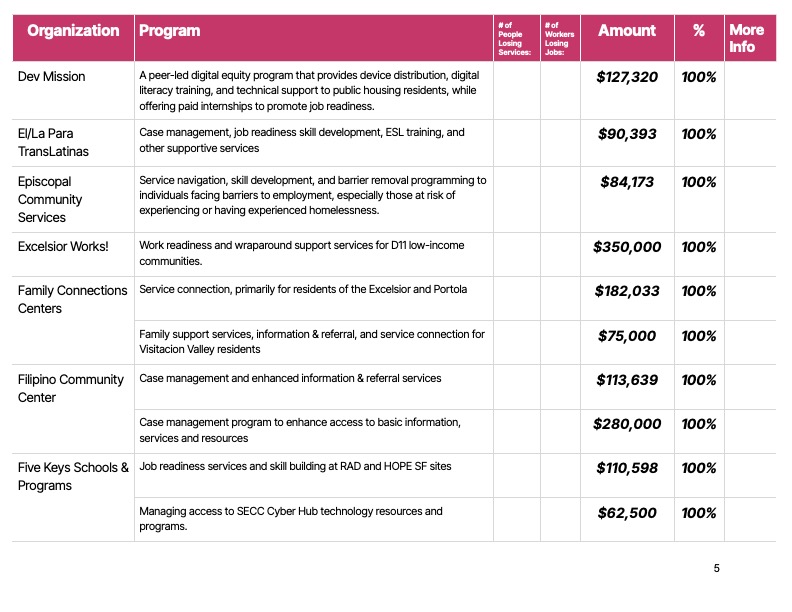Click the $350,000 amount
The image size is (792, 612).
point(627,247)
